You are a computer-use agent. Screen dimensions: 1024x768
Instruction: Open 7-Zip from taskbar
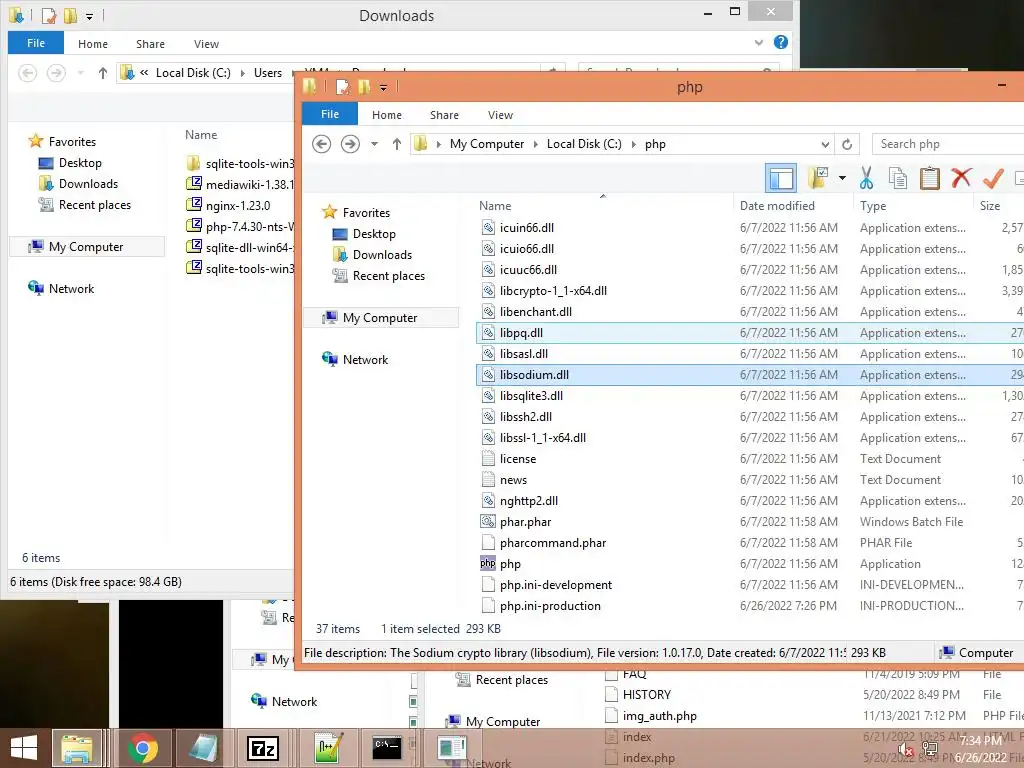(x=263, y=748)
